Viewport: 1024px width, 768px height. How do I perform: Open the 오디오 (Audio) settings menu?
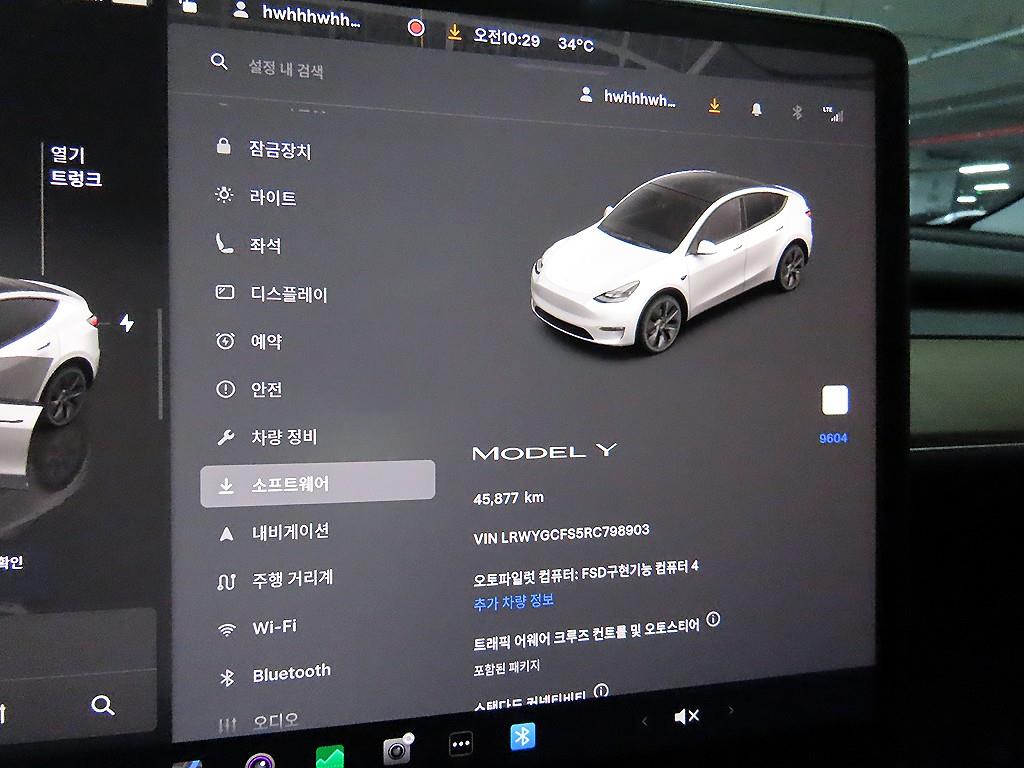click(259, 722)
